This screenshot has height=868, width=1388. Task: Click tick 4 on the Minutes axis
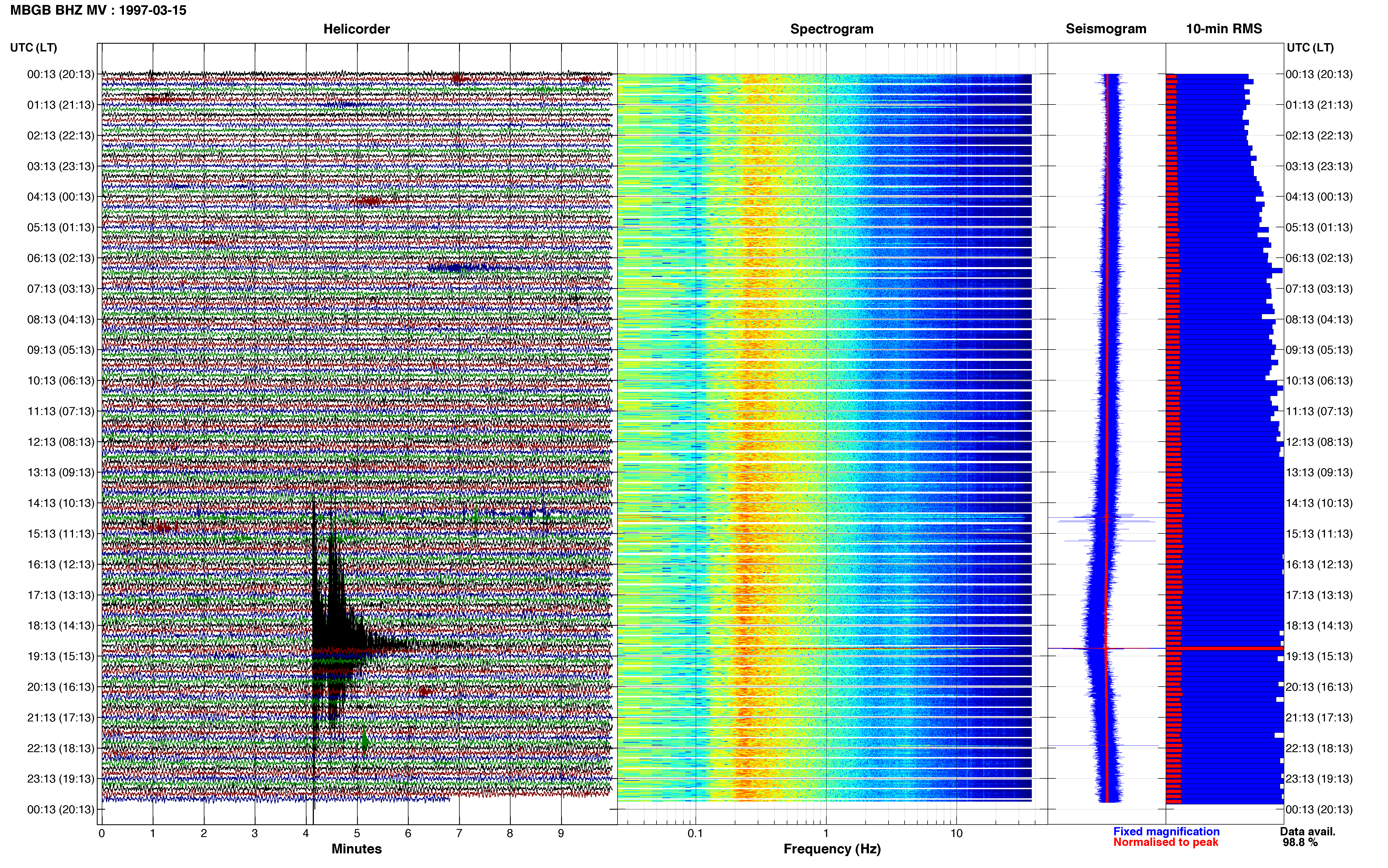(306, 833)
